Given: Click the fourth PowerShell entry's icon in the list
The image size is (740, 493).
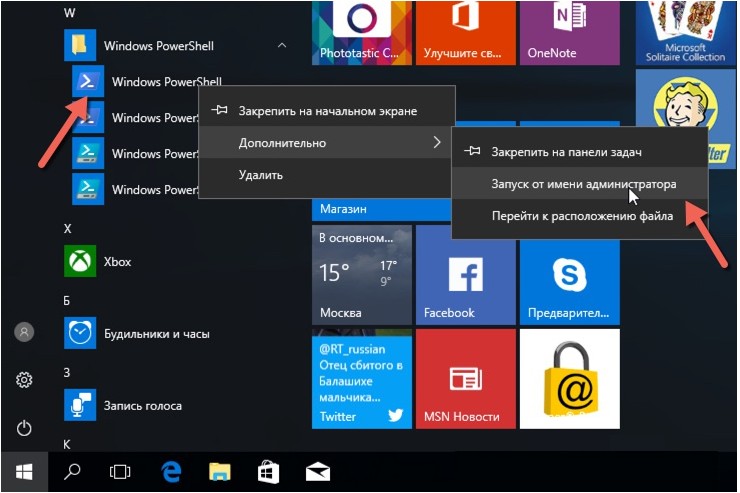Looking at the screenshot, I should (88, 189).
